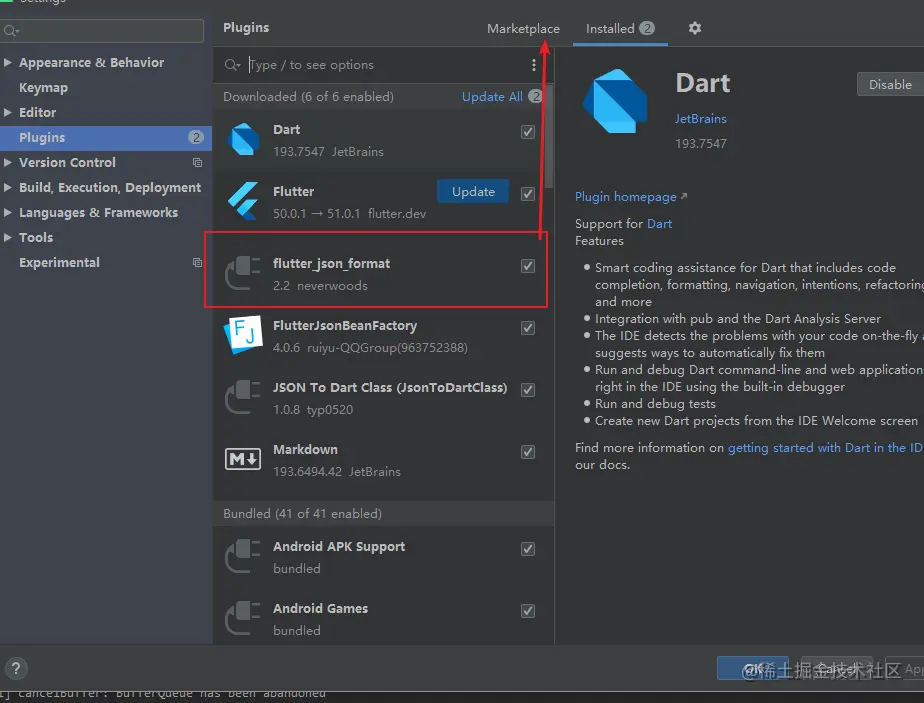Screen dimensions: 924x703
Task: Open 'getting started with Dart' link
Action: (x=826, y=448)
